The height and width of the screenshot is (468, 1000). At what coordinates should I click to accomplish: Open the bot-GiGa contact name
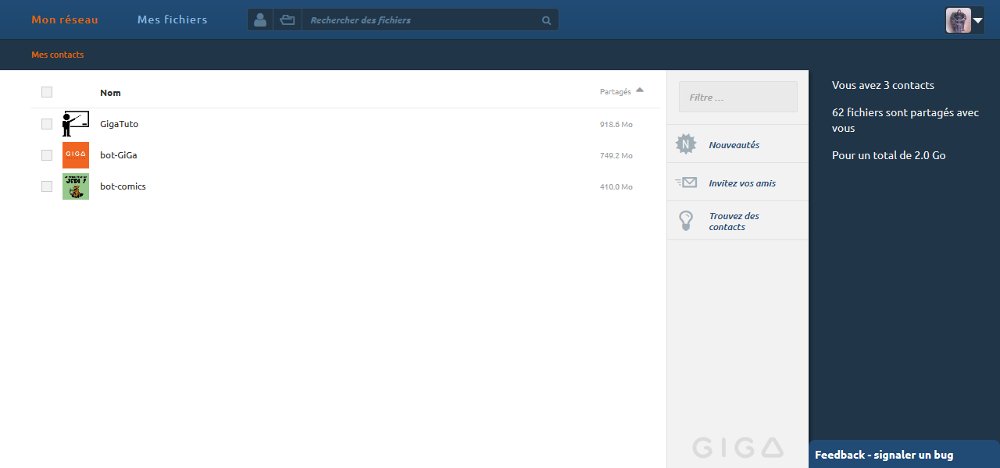click(119, 155)
